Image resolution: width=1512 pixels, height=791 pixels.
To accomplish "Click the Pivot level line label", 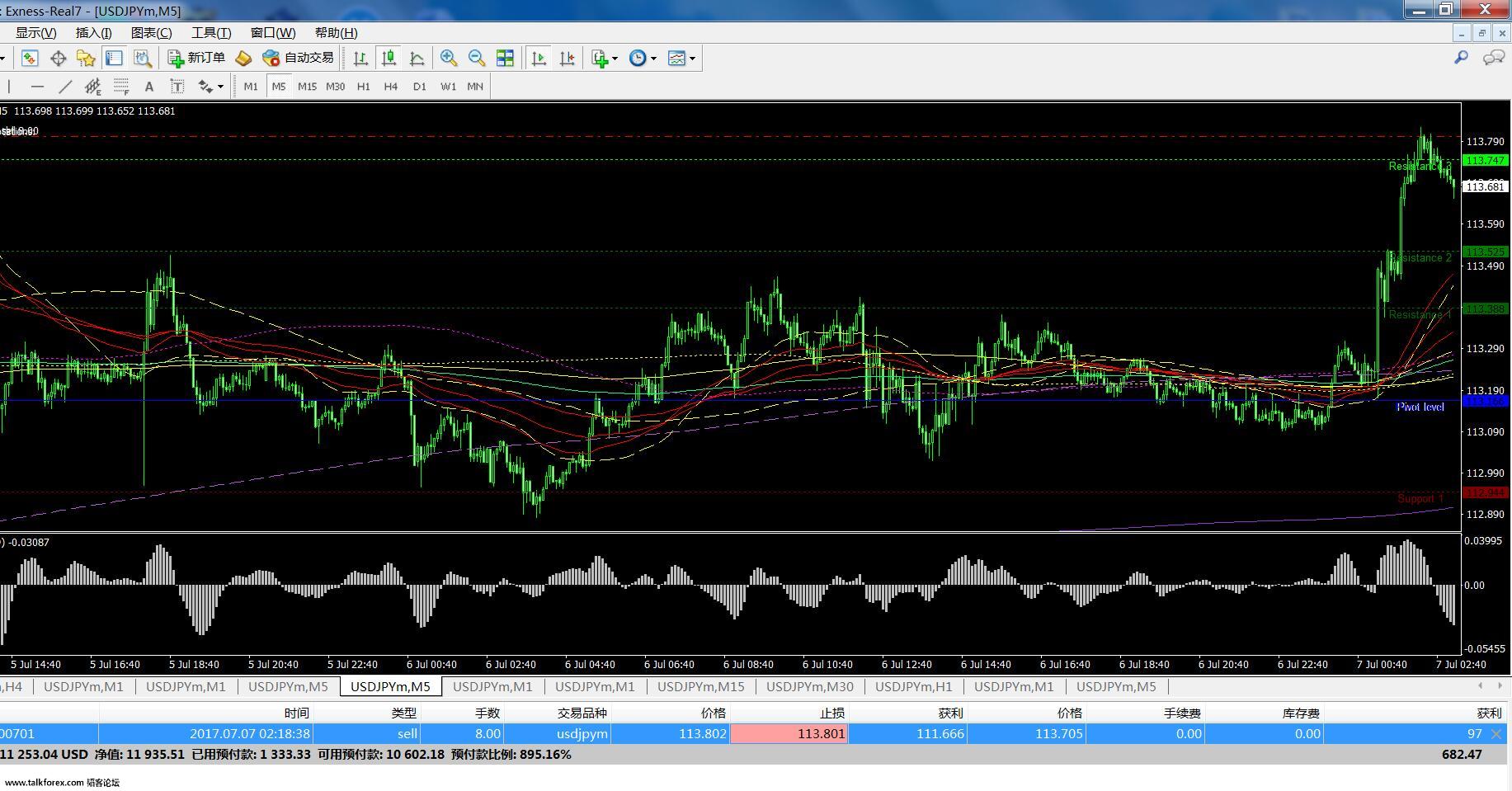I will (x=1420, y=407).
